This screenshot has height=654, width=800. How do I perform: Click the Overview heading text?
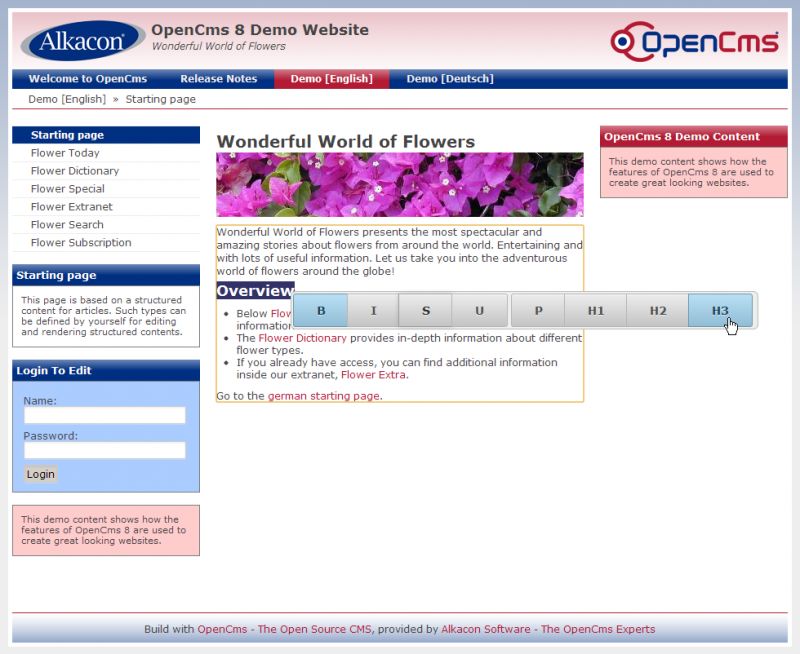tap(255, 291)
